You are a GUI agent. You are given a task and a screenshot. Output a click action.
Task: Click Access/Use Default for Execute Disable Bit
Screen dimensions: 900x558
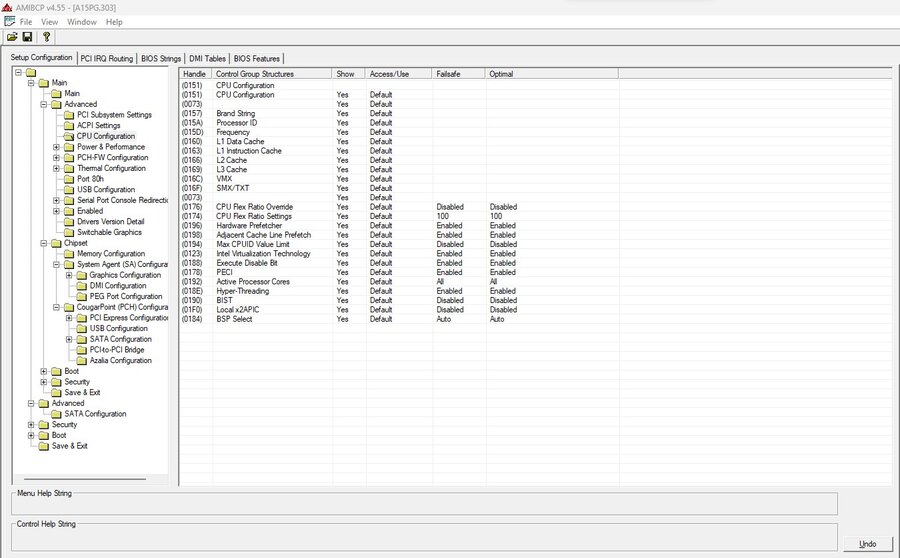point(381,263)
